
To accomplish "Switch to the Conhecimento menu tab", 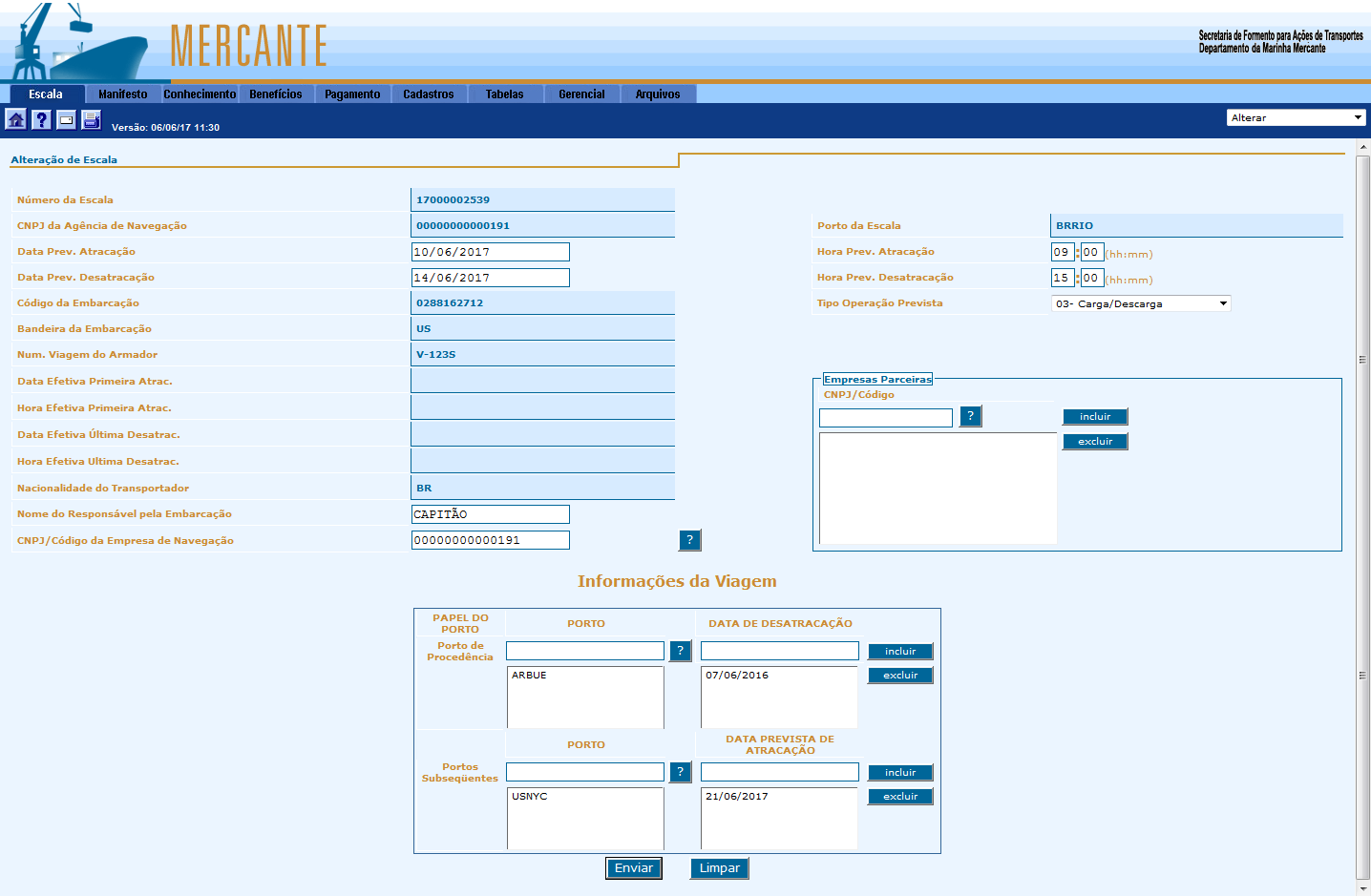I will [200, 94].
